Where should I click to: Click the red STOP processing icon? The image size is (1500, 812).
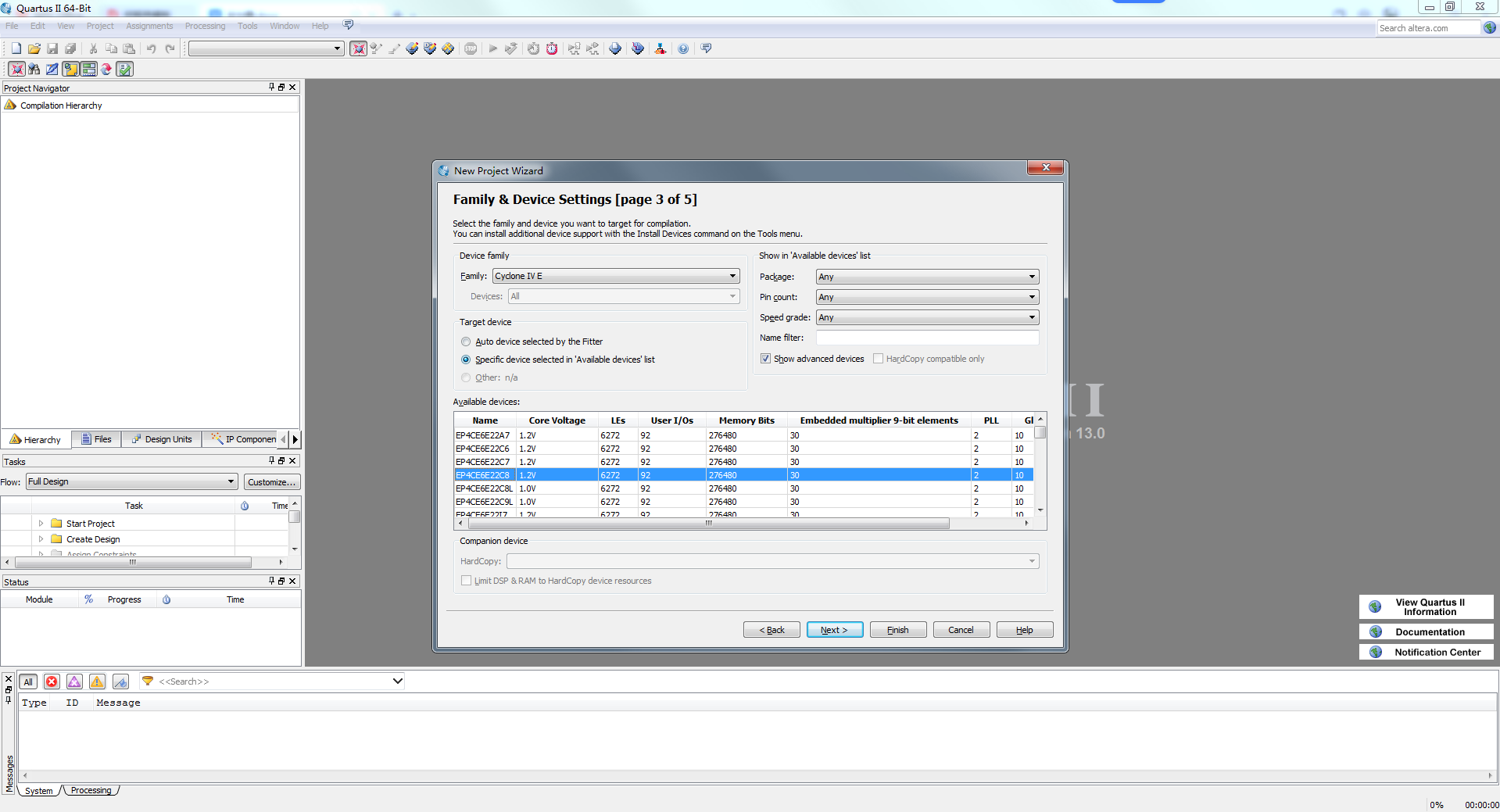471,48
